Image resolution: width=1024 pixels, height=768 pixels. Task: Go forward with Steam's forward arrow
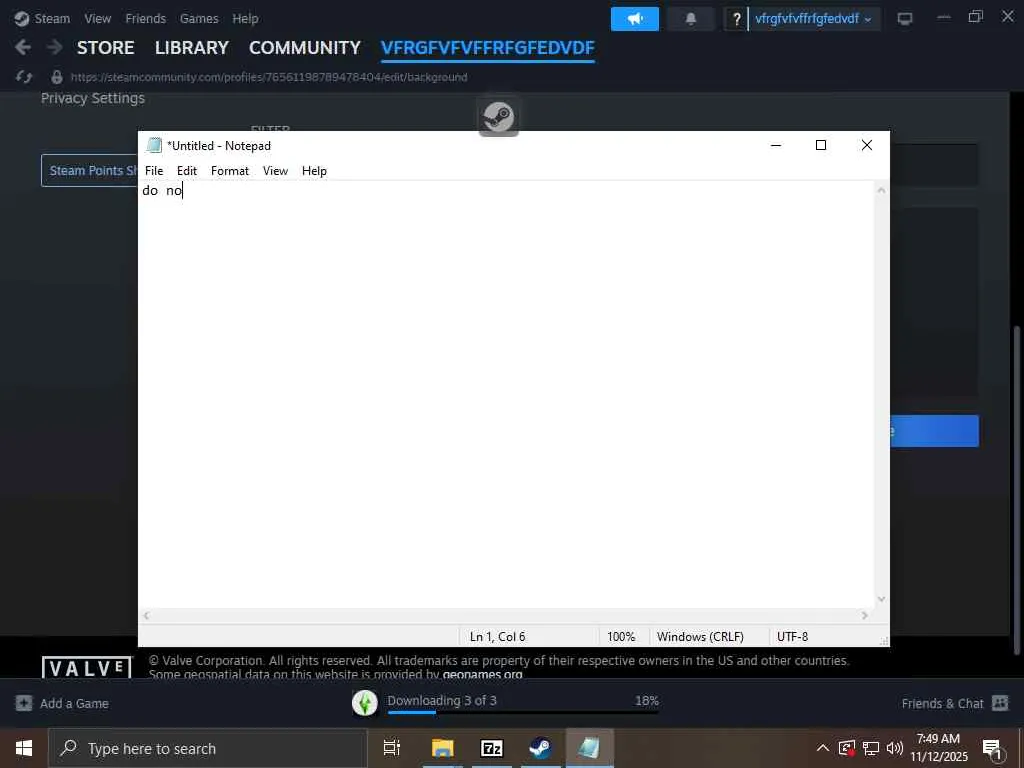click(x=55, y=47)
